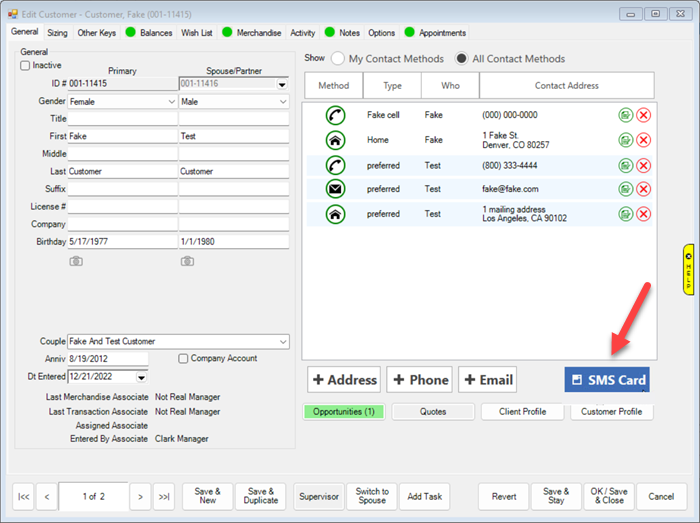700x523 pixels.
Task: Enable the Company Account checkbox
Action: pyautogui.click(x=183, y=358)
